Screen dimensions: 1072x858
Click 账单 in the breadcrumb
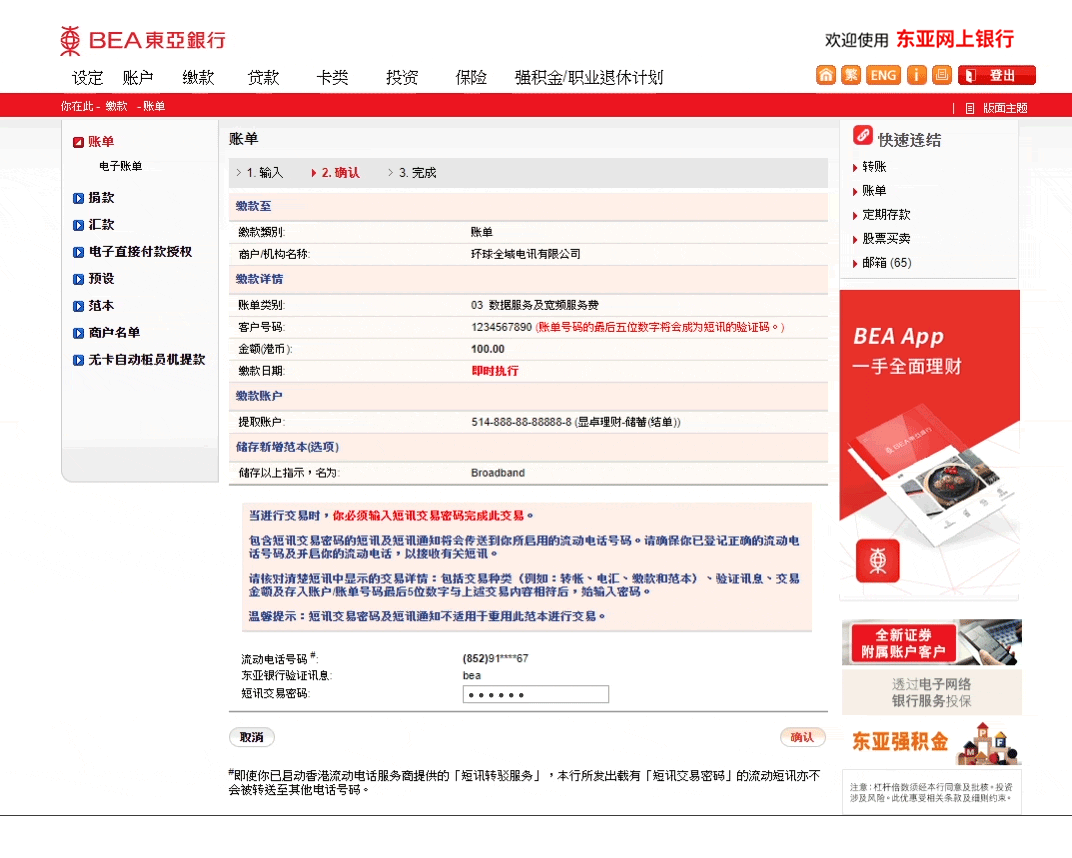(x=154, y=106)
